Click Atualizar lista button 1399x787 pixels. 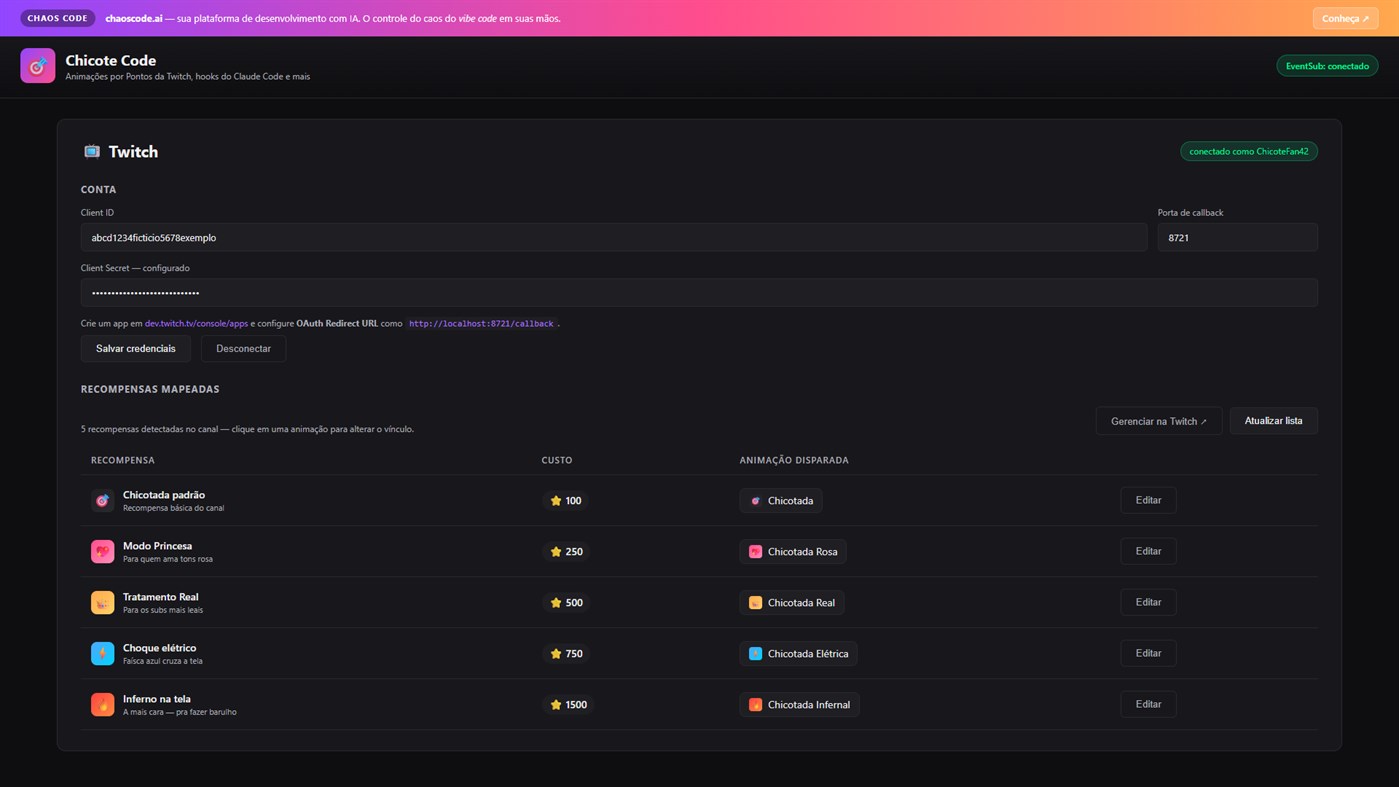[1273, 421]
